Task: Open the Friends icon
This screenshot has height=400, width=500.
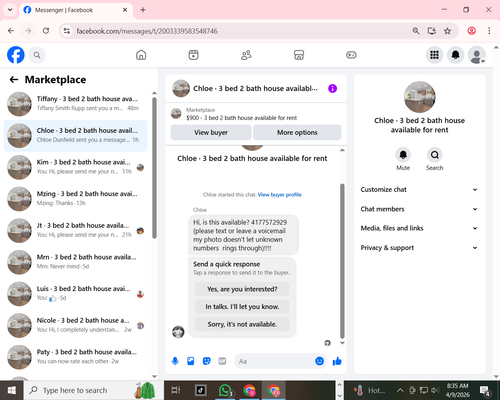Action: [x=246, y=55]
